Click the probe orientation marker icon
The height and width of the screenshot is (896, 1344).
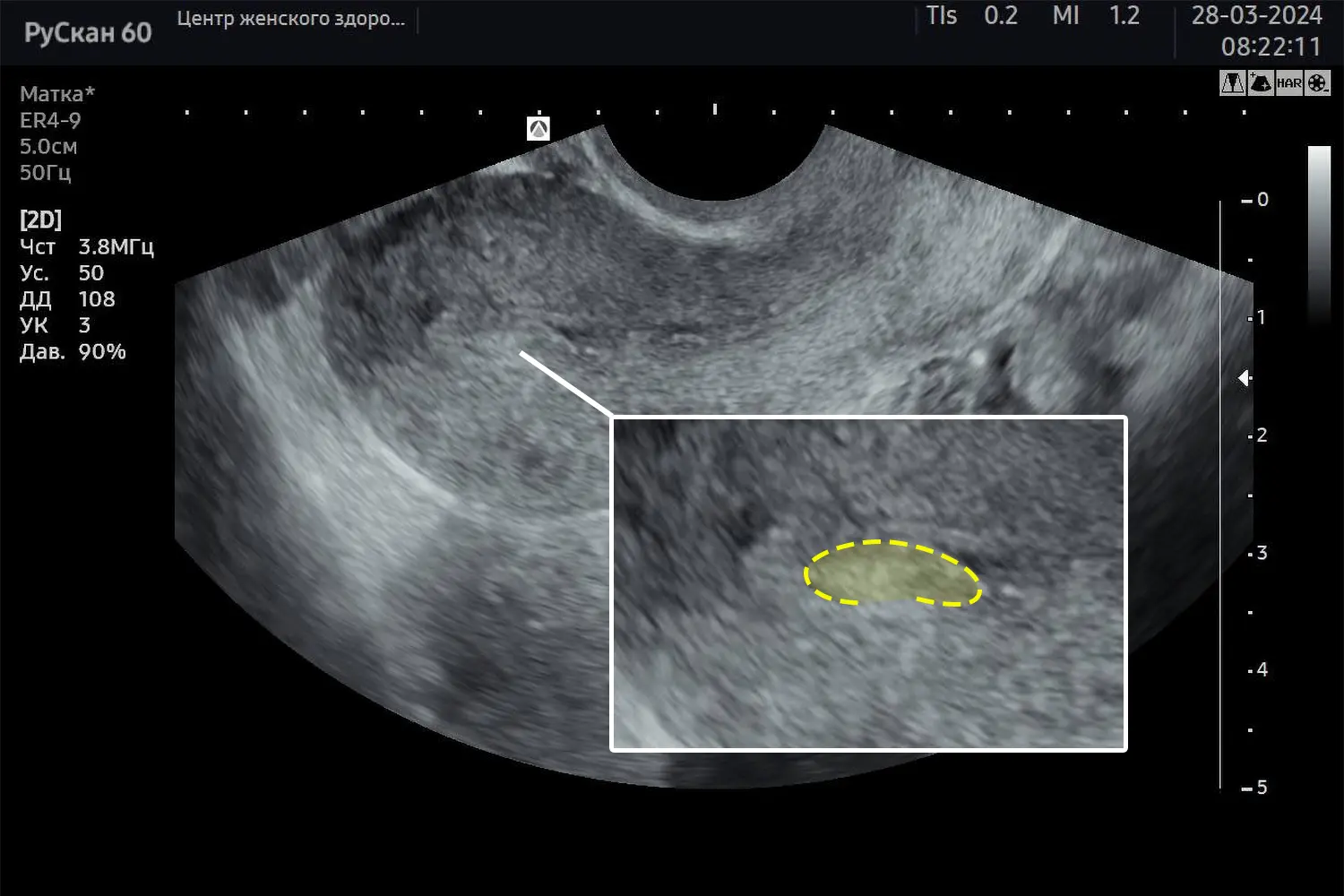(538, 129)
